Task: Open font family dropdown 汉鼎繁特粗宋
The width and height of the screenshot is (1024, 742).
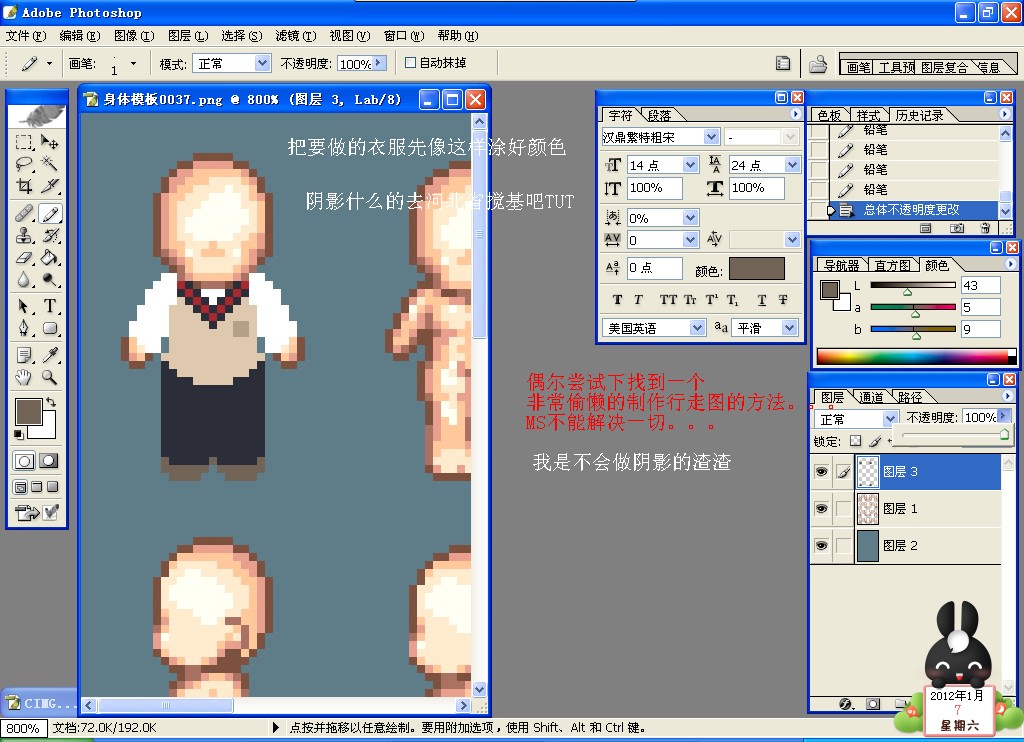Action: [711, 137]
